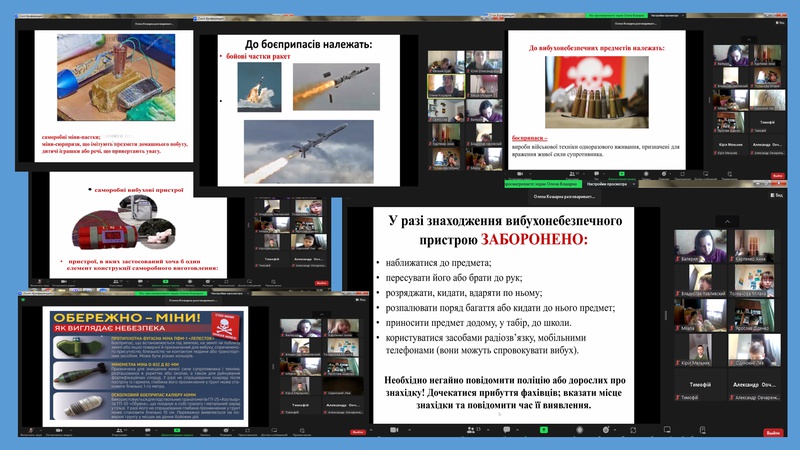Click green screen-viewing banner, ЗАБОРОНЕНО window

[543, 184]
